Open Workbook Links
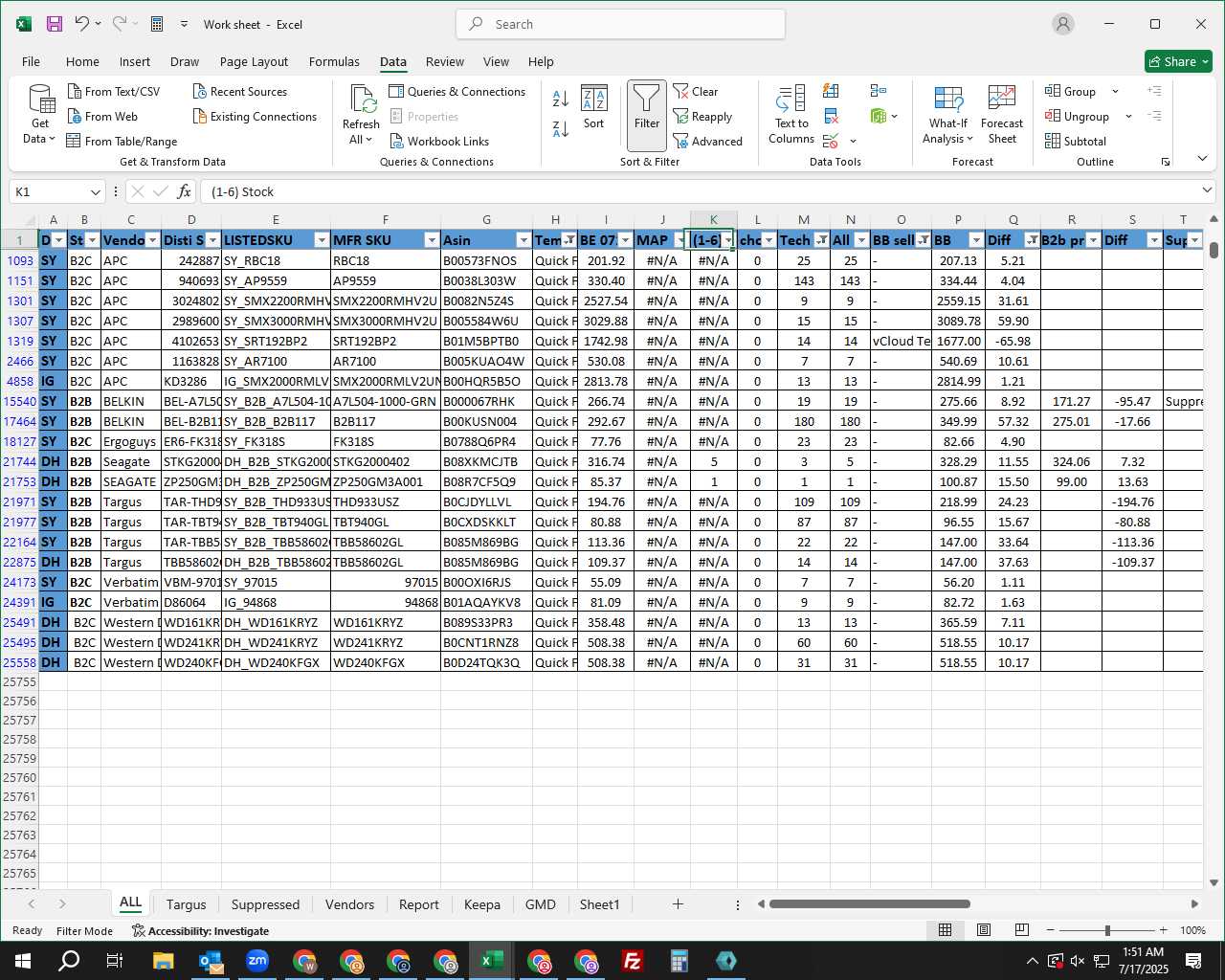Screen dimensions: 1225x980 [x=439, y=141]
